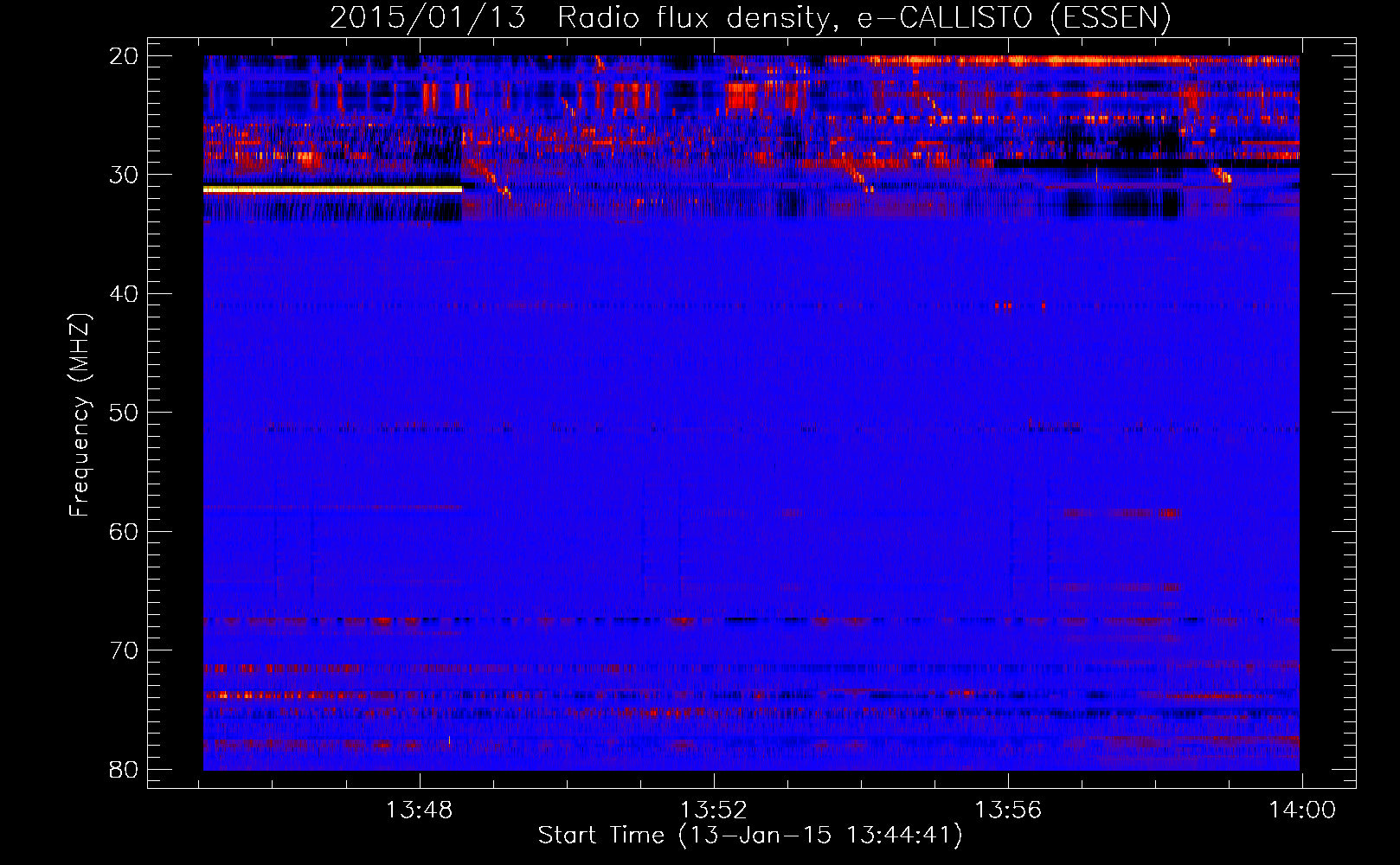Click the 40 frequency tick label
The height and width of the screenshot is (865, 1400).
(x=124, y=294)
